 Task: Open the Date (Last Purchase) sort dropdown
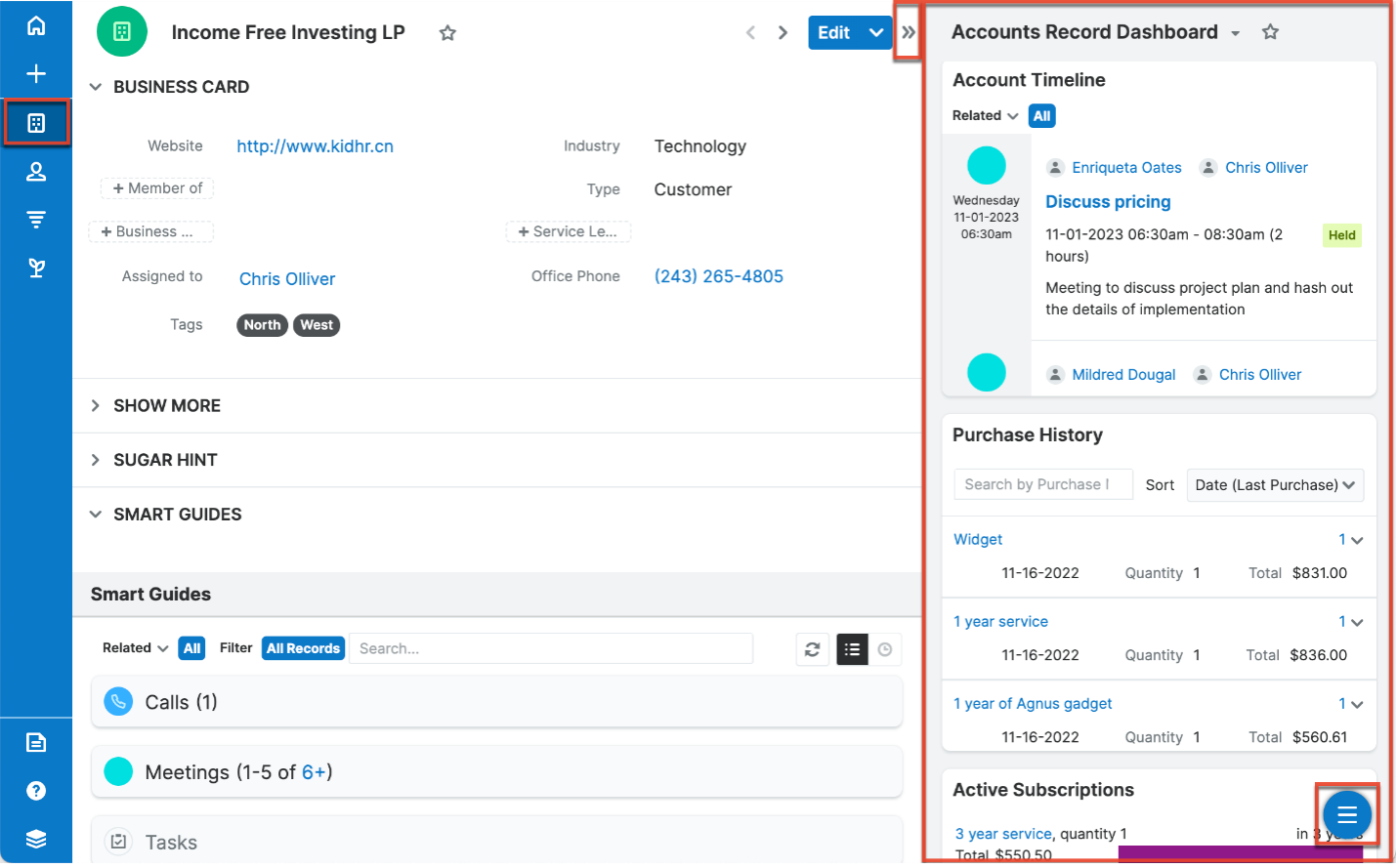coord(1274,485)
